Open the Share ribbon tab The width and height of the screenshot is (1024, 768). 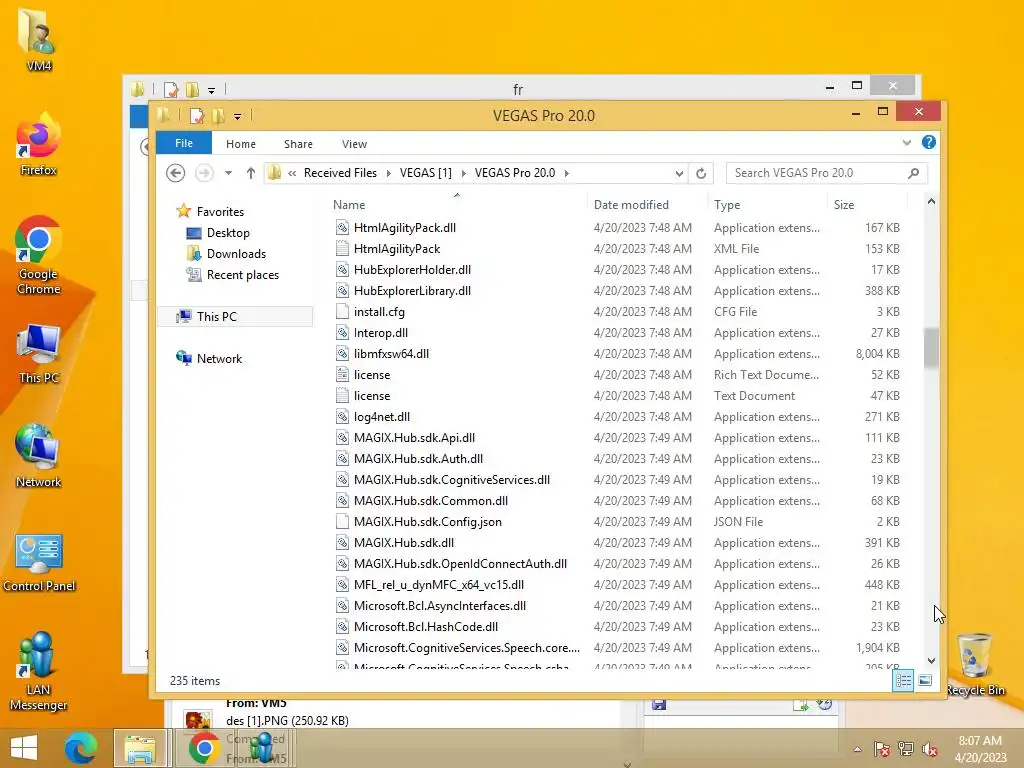[298, 144]
